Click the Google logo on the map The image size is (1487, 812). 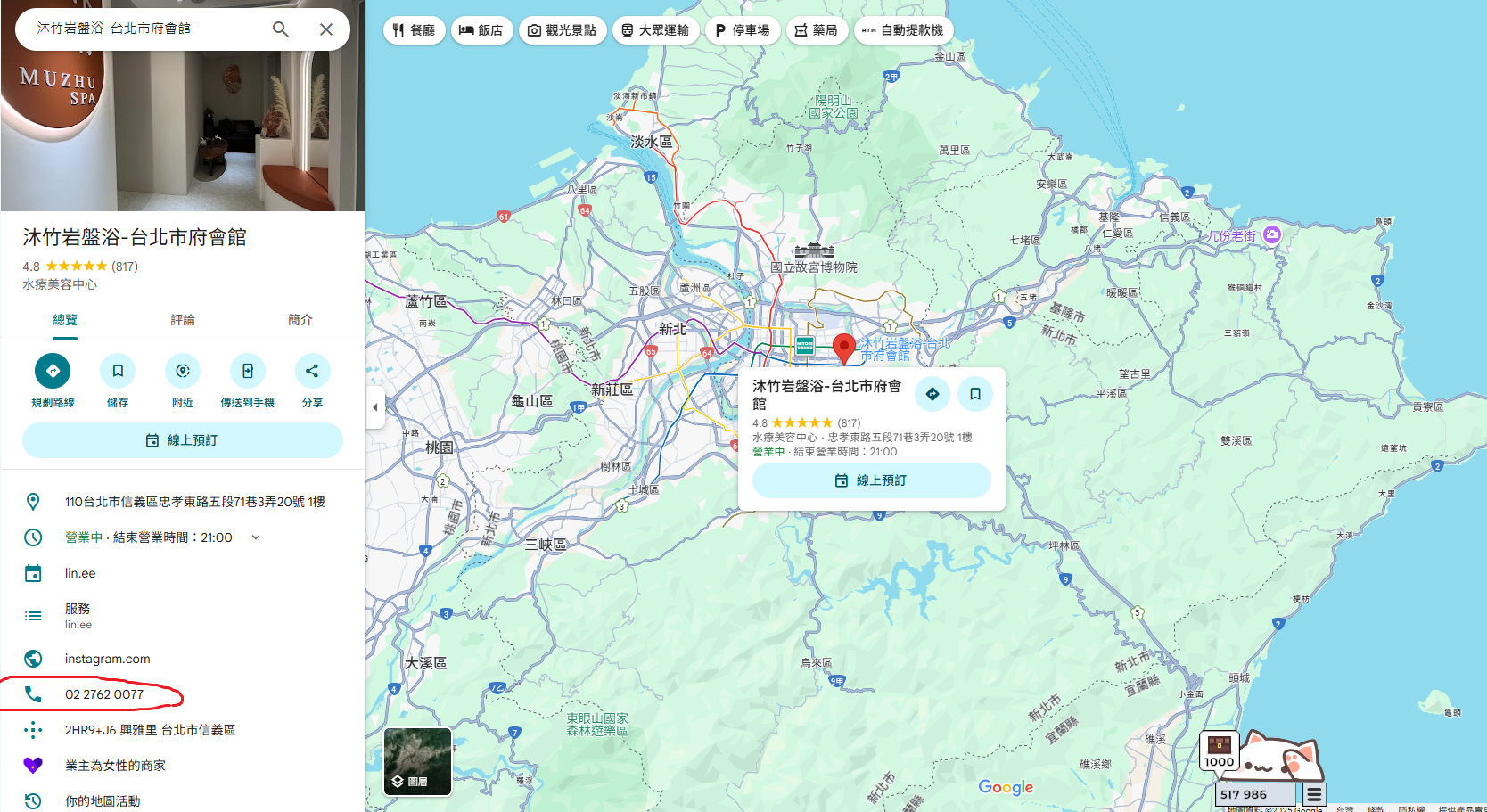tap(1006, 787)
